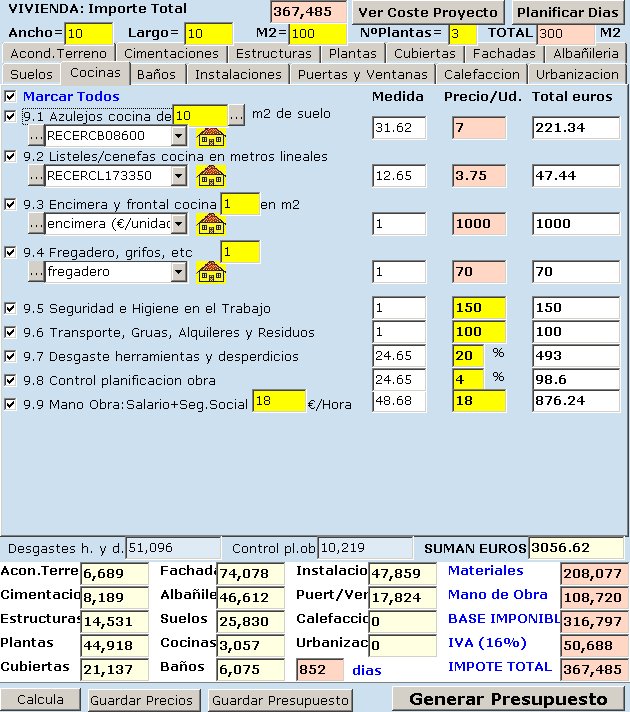
Task: Open the Acond.Terreno tab
Action: pos(58,54)
